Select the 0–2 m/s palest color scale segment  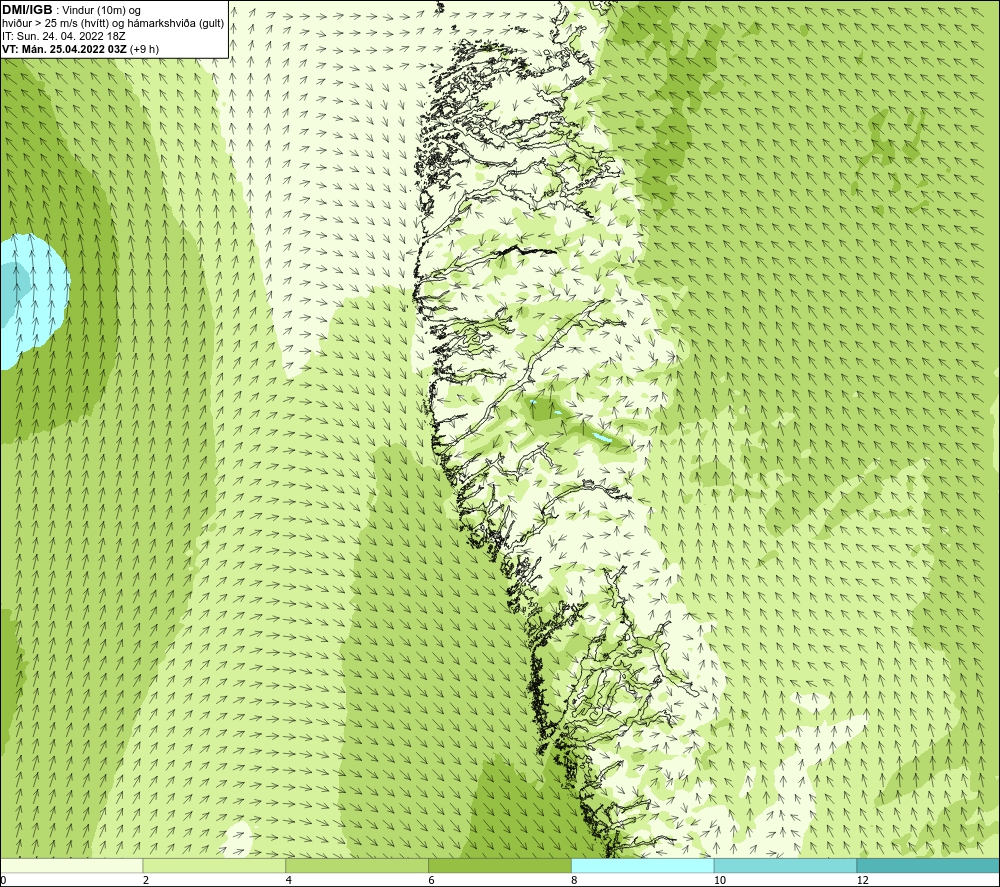coord(71,865)
